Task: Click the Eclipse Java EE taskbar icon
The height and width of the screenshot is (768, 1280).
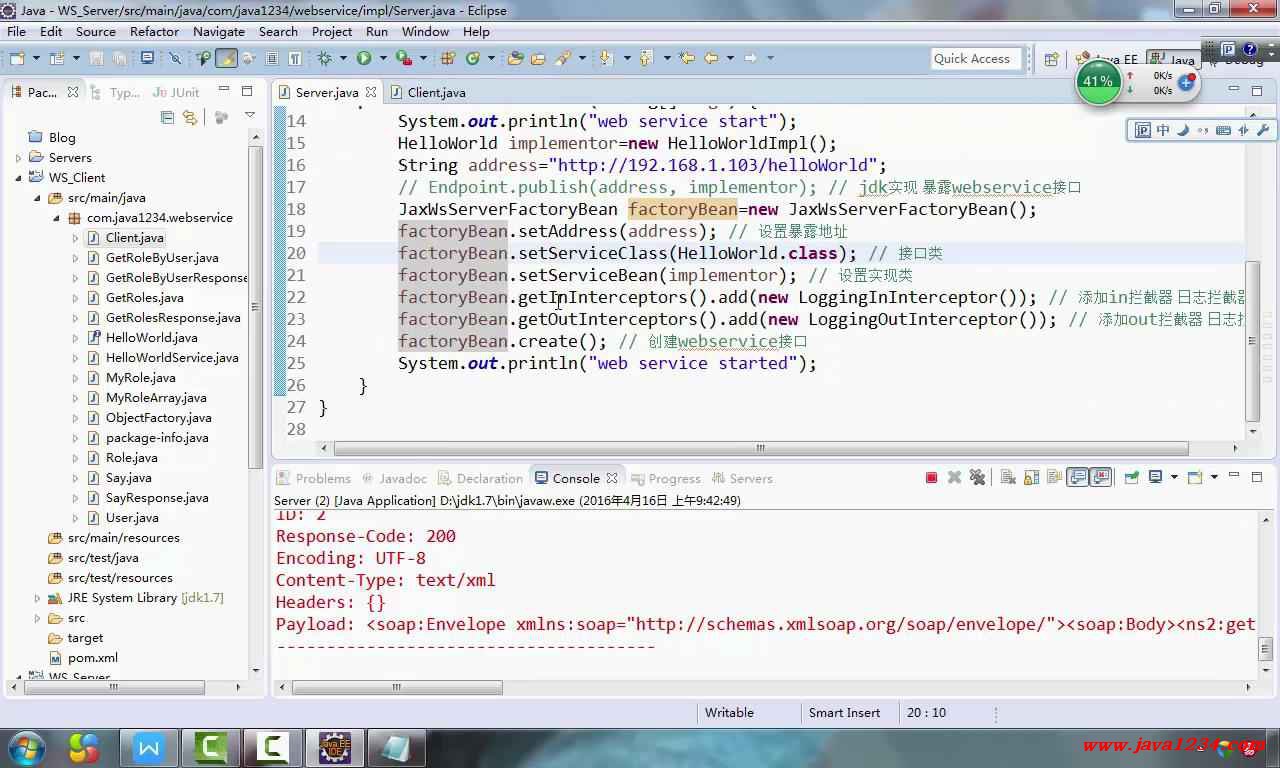Action: 335,747
